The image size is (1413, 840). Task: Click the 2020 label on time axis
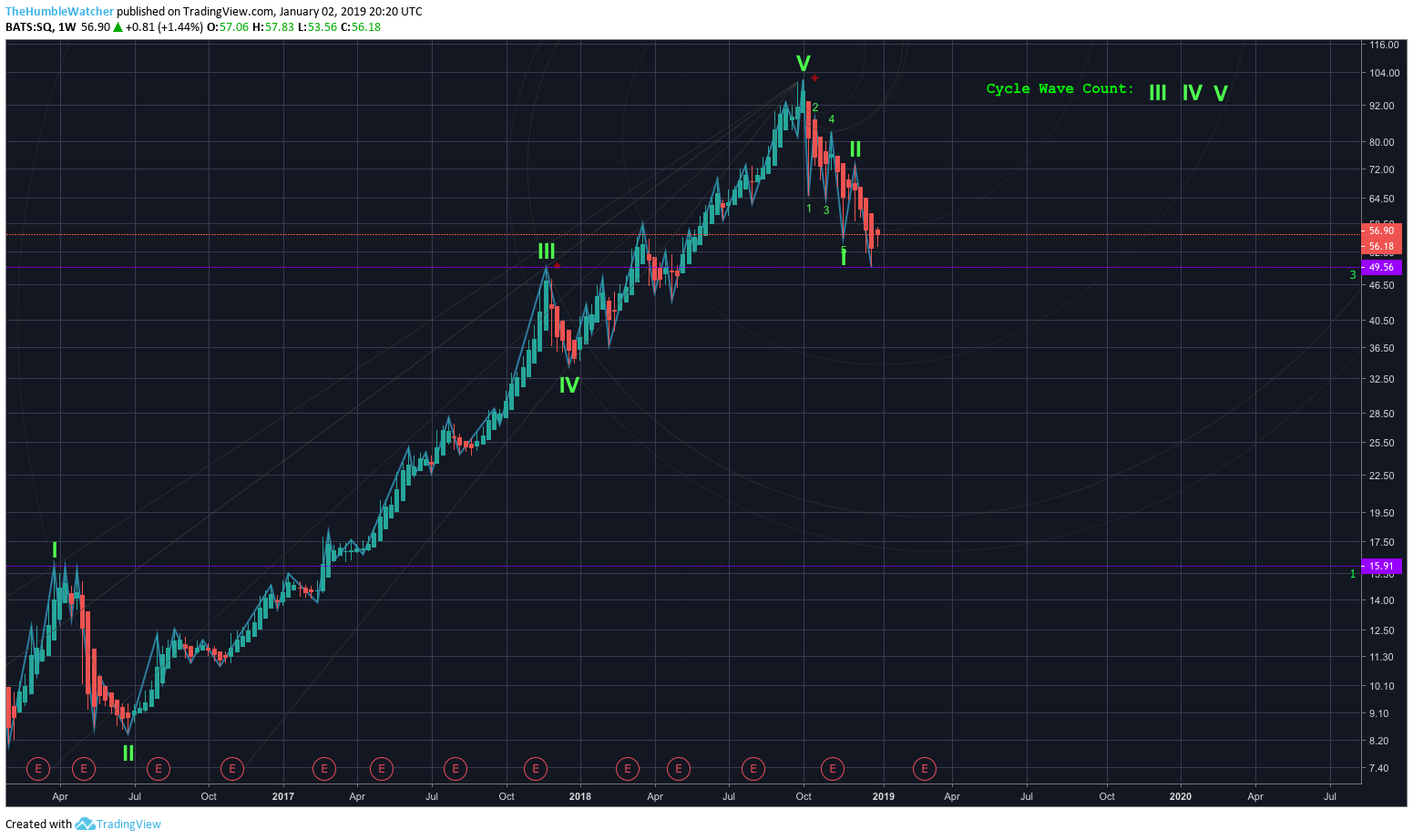coord(1180,796)
